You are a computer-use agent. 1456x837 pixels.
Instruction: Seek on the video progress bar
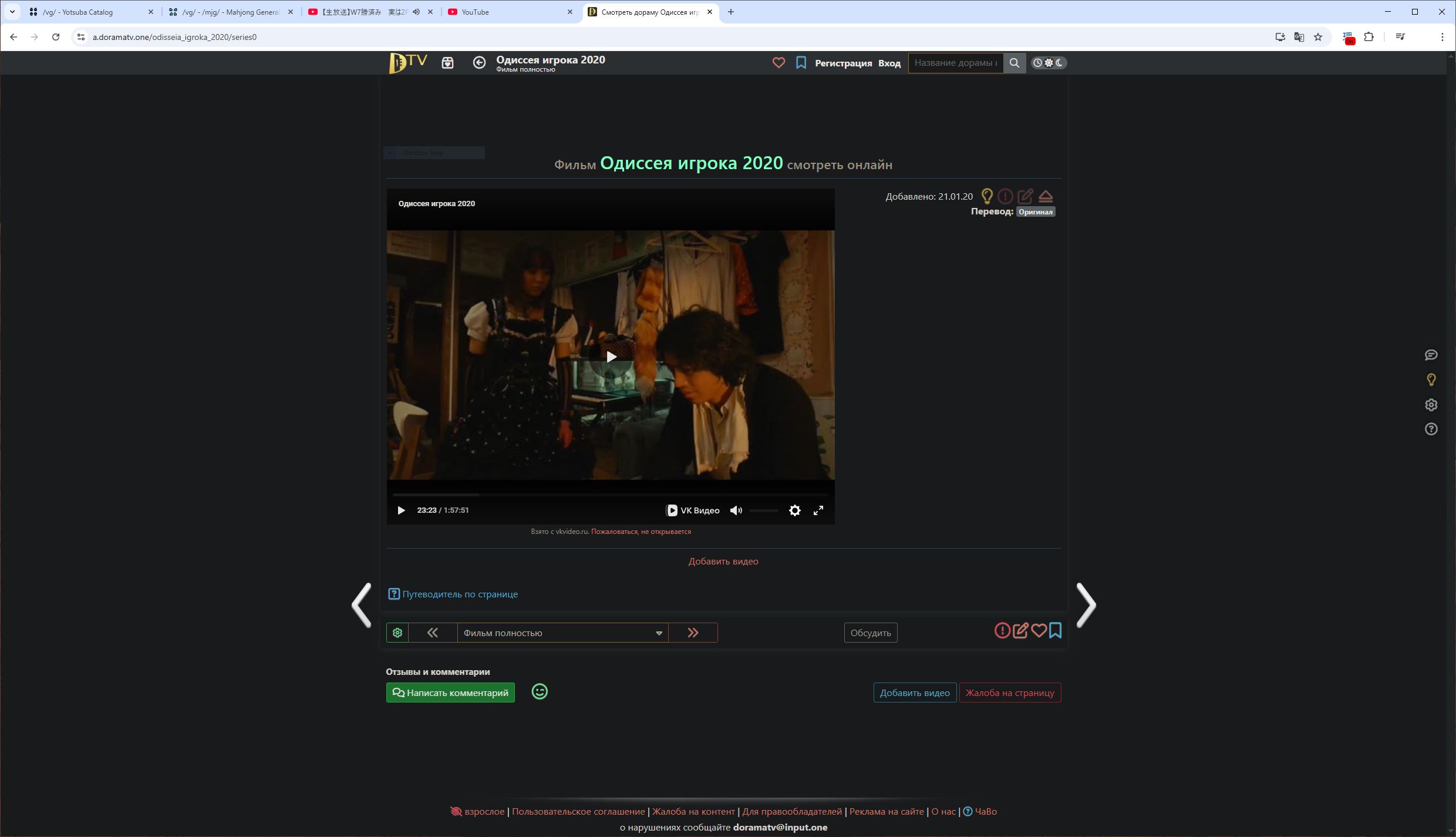611,495
